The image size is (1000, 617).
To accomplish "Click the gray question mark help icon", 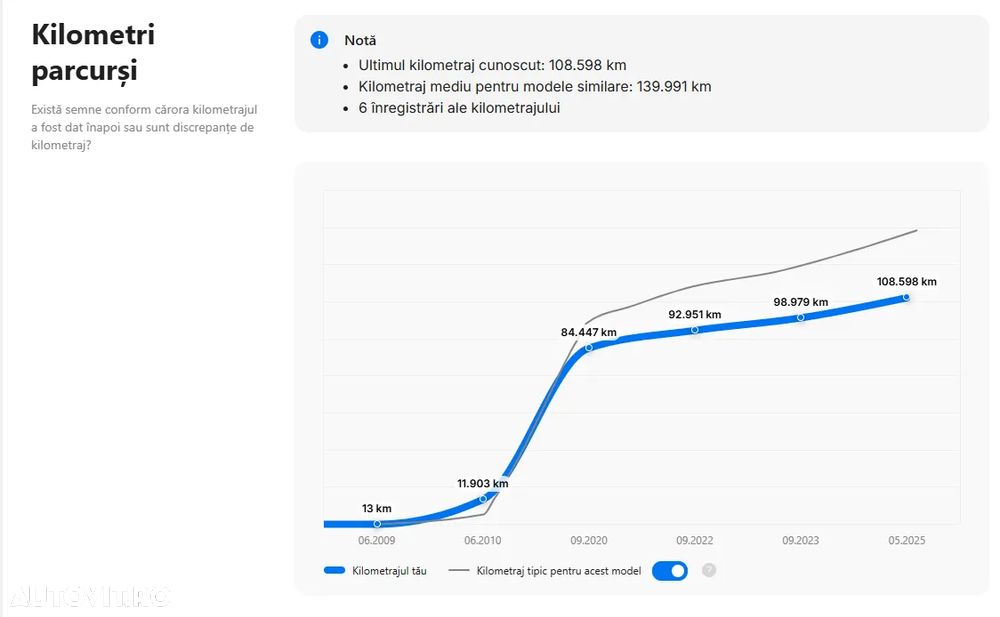I will (709, 571).
